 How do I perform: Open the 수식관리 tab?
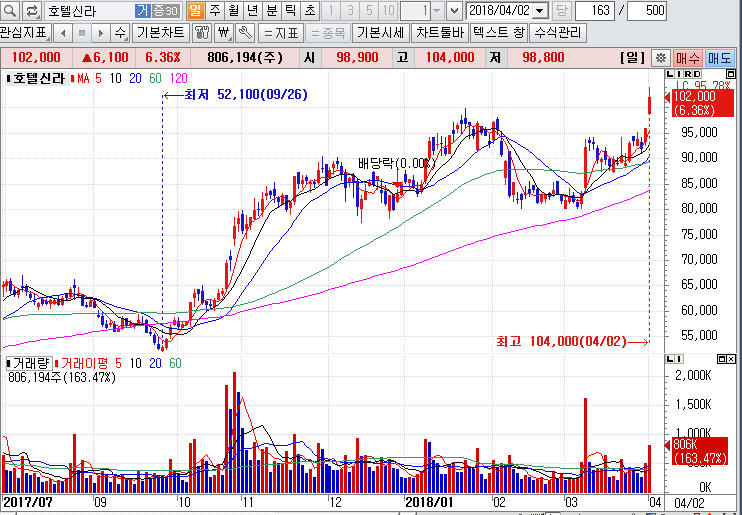558,32
